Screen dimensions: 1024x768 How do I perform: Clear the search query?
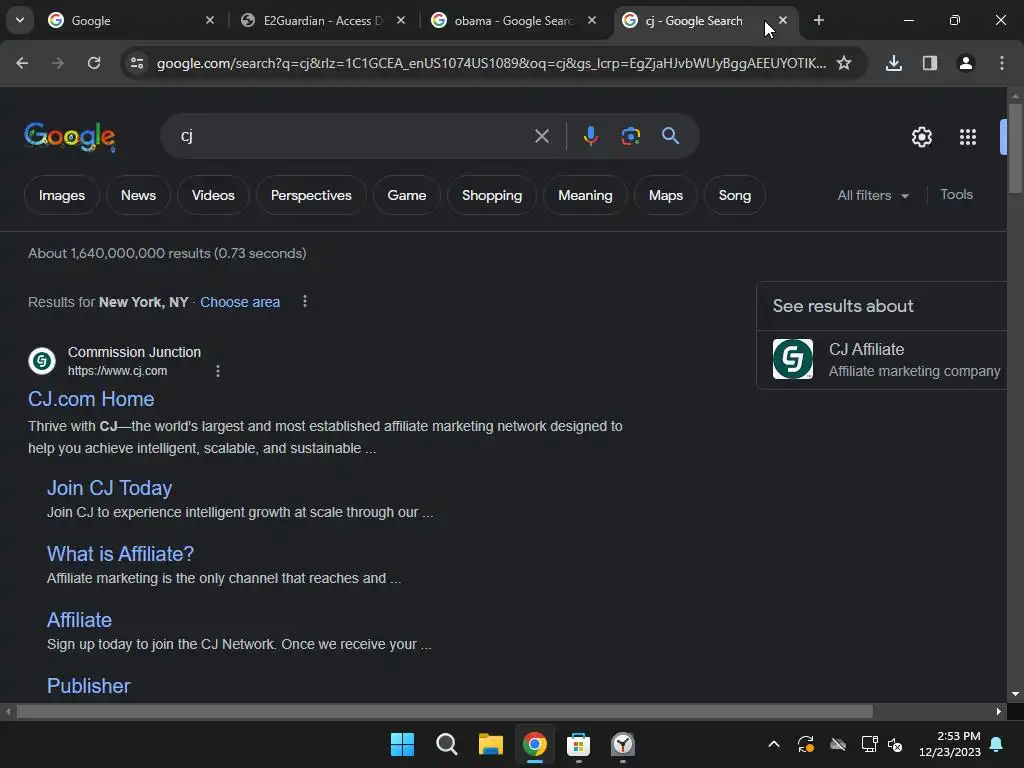click(x=541, y=136)
